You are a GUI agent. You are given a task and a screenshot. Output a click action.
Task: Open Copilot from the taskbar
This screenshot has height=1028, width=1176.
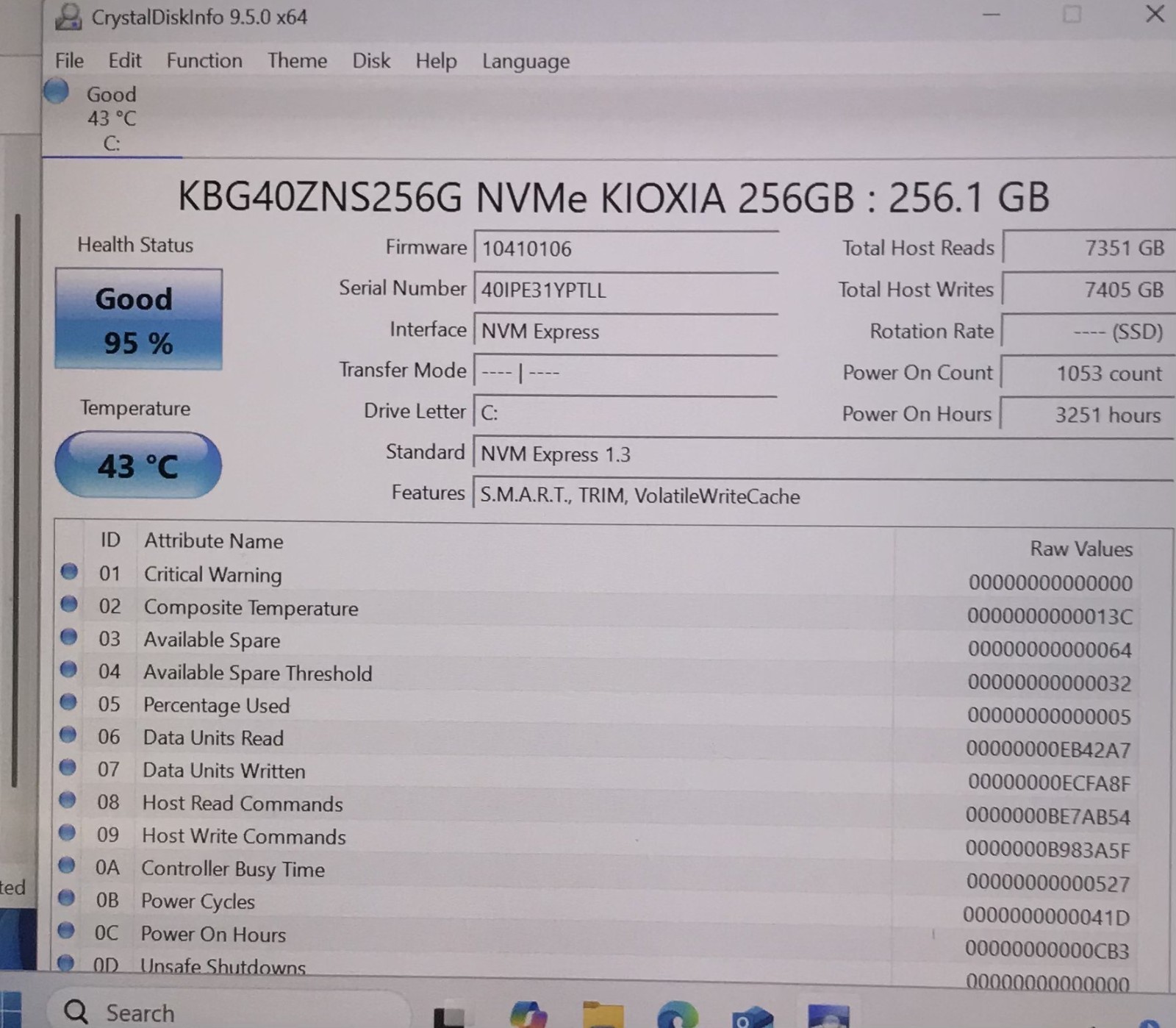coord(528,1015)
